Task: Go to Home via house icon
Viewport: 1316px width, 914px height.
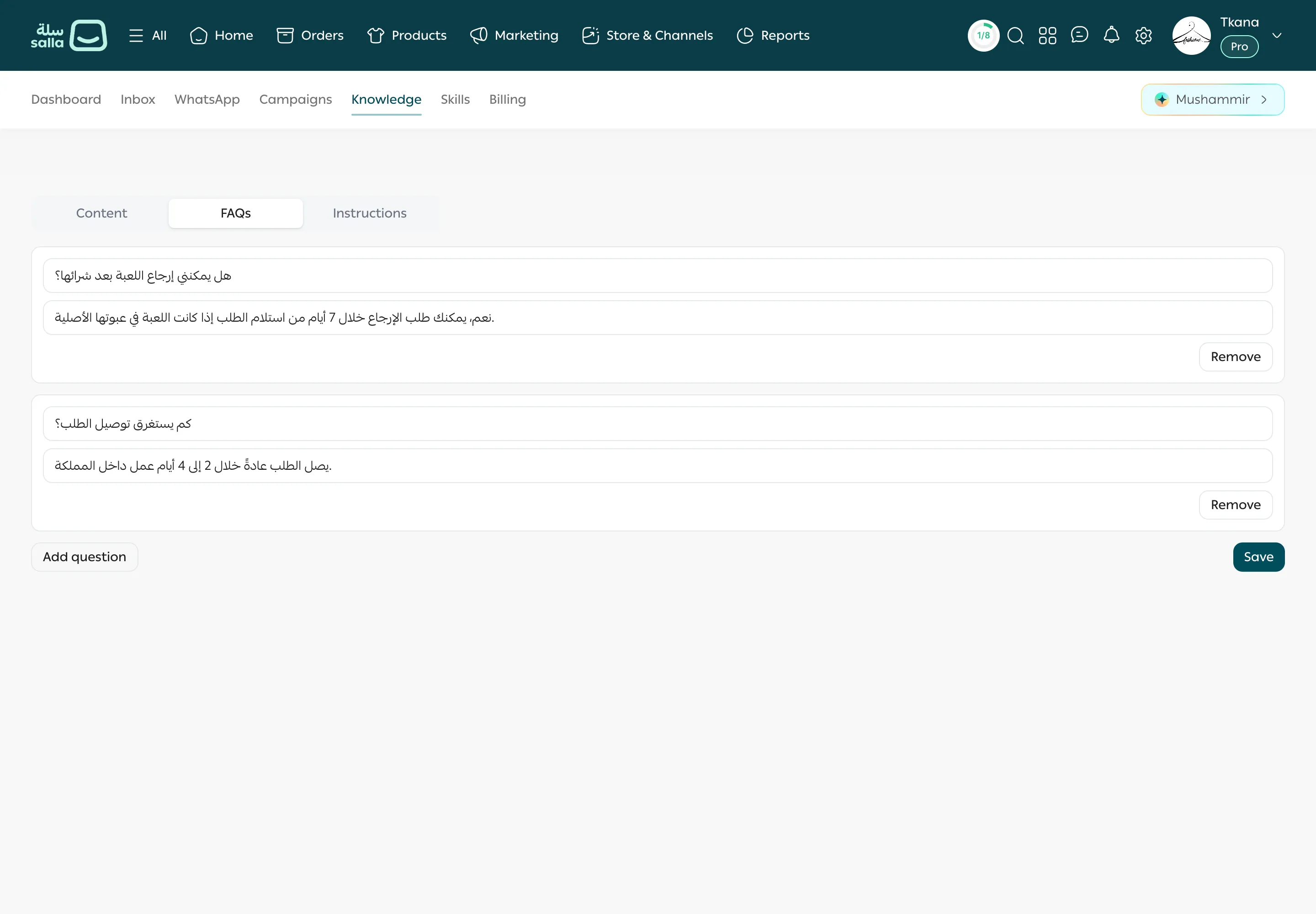Action: (198, 36)
